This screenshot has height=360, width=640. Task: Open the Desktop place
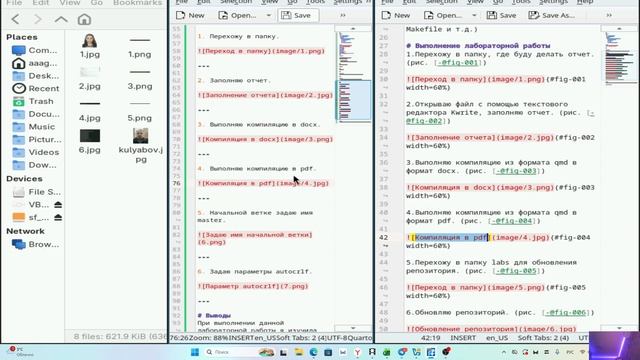tap(35, 76)
